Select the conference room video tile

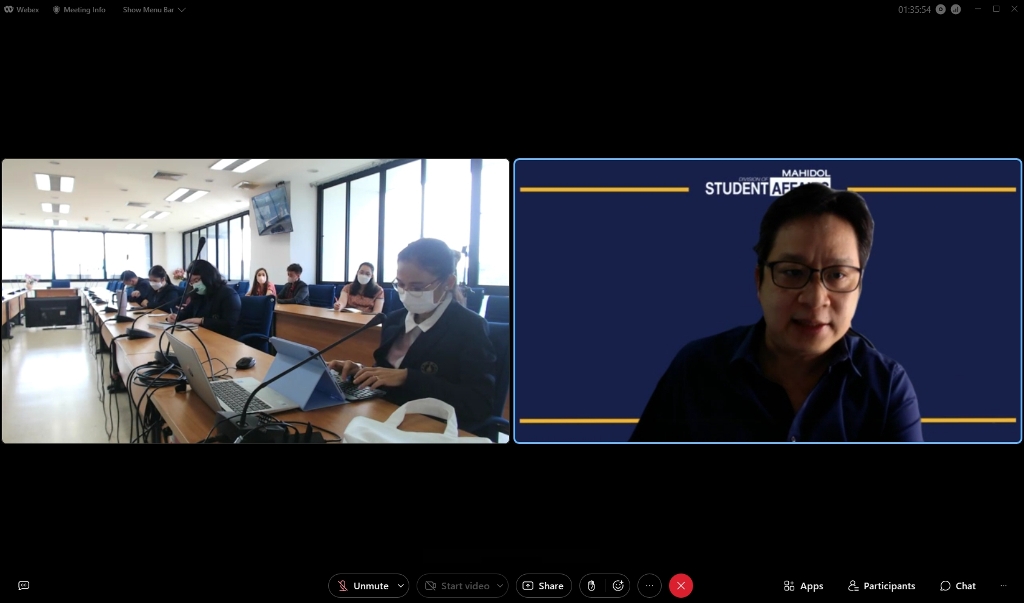click(255, 300)
